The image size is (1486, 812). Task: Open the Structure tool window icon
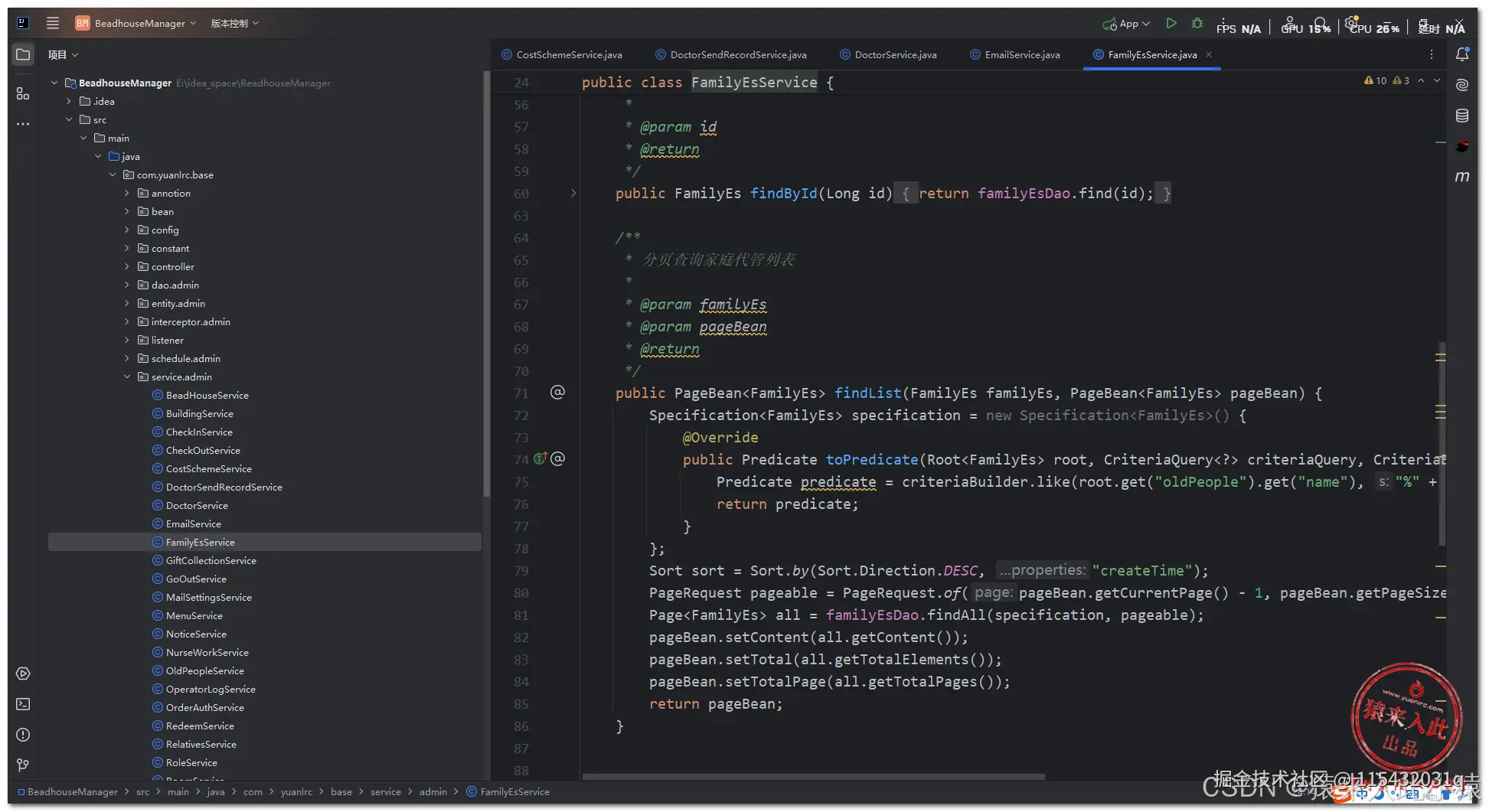pyautogui.click(x=23, y=93)
